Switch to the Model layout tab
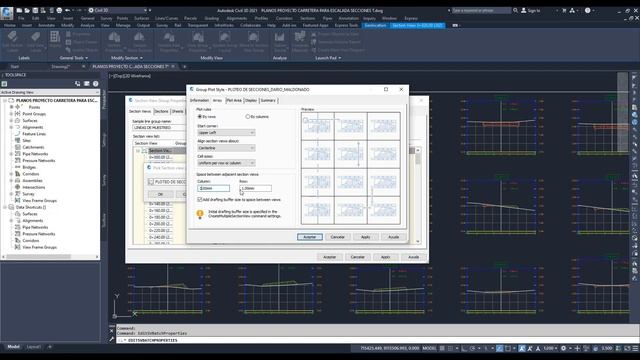The height and width of the screenshot is (360, 640). [x=13, y=347]
